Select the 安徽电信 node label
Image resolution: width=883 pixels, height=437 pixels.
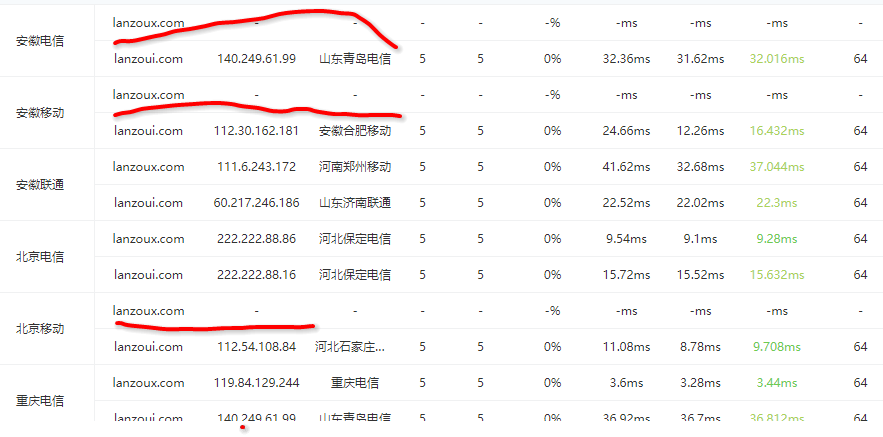(40, 41)
